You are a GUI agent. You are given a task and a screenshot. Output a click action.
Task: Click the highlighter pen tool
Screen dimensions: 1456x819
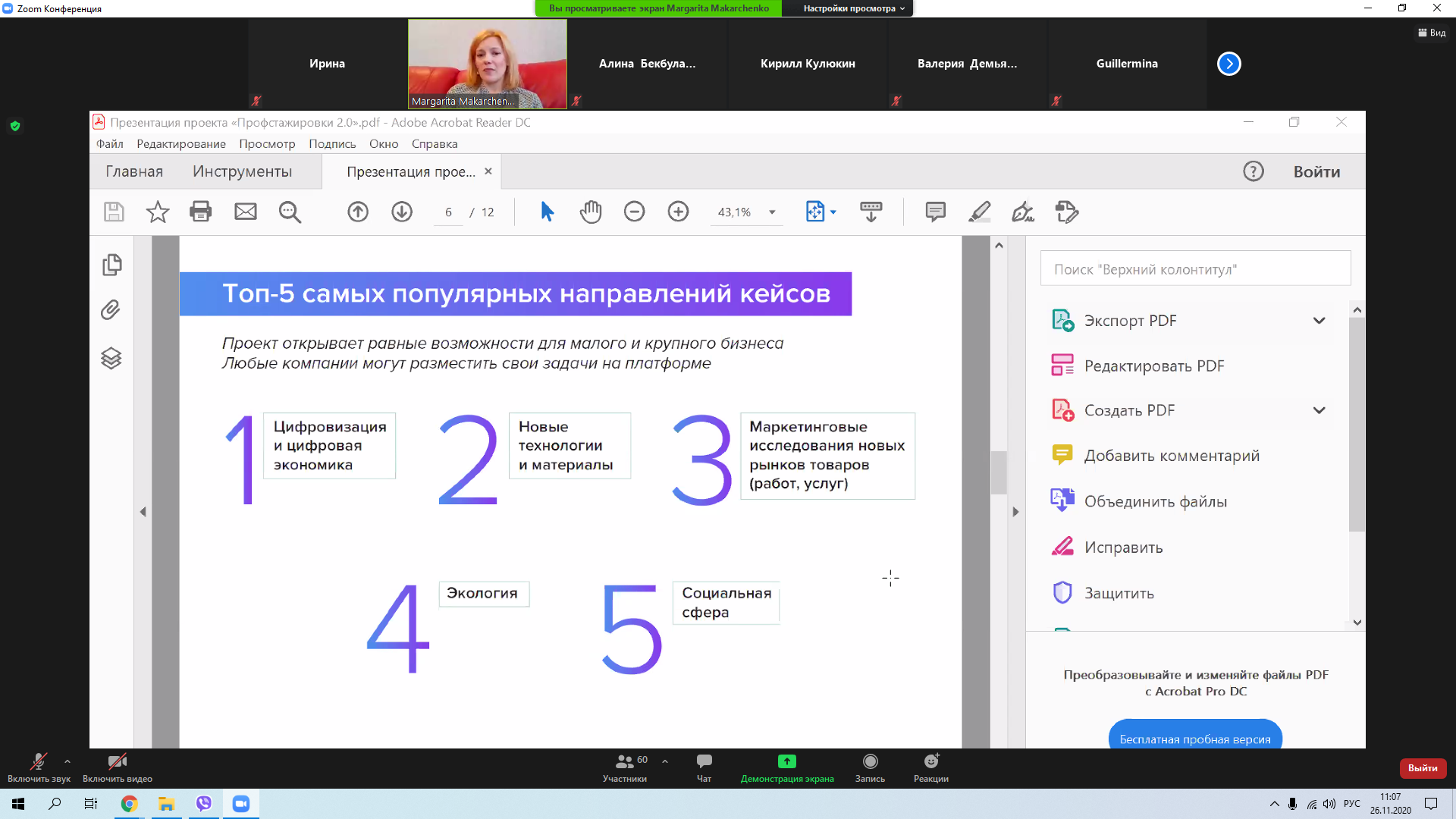coord(979,212)
